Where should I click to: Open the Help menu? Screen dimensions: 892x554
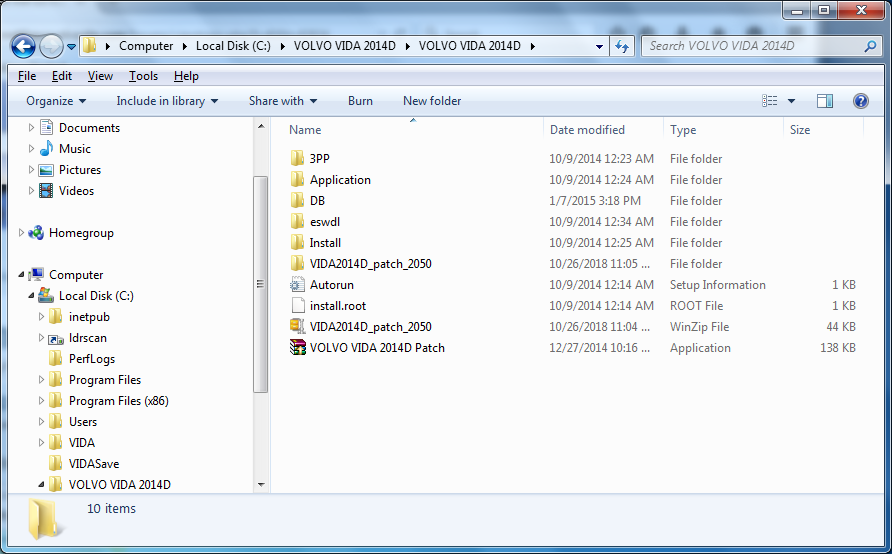click(x=186, y=76)
